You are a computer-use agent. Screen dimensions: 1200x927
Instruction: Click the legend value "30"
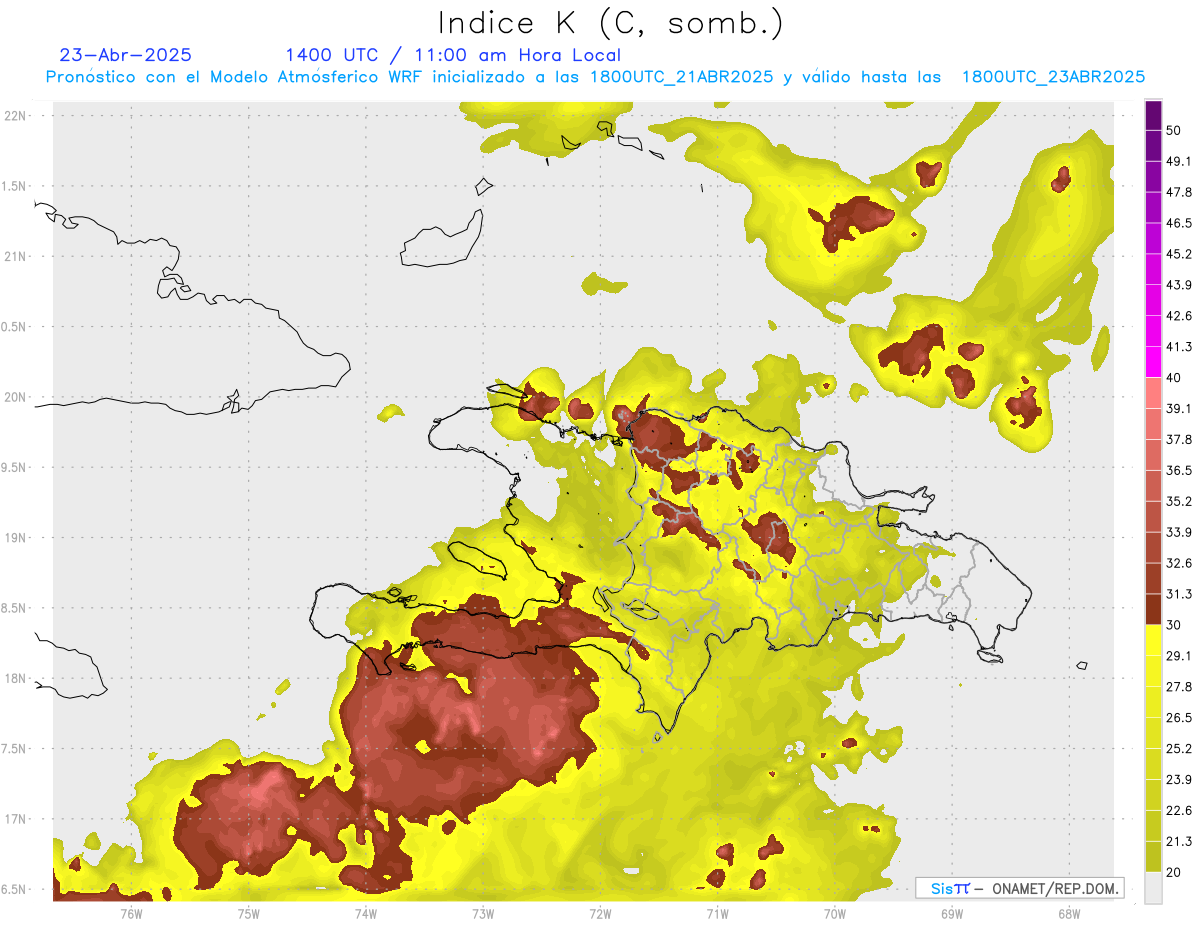[1175, 625]
